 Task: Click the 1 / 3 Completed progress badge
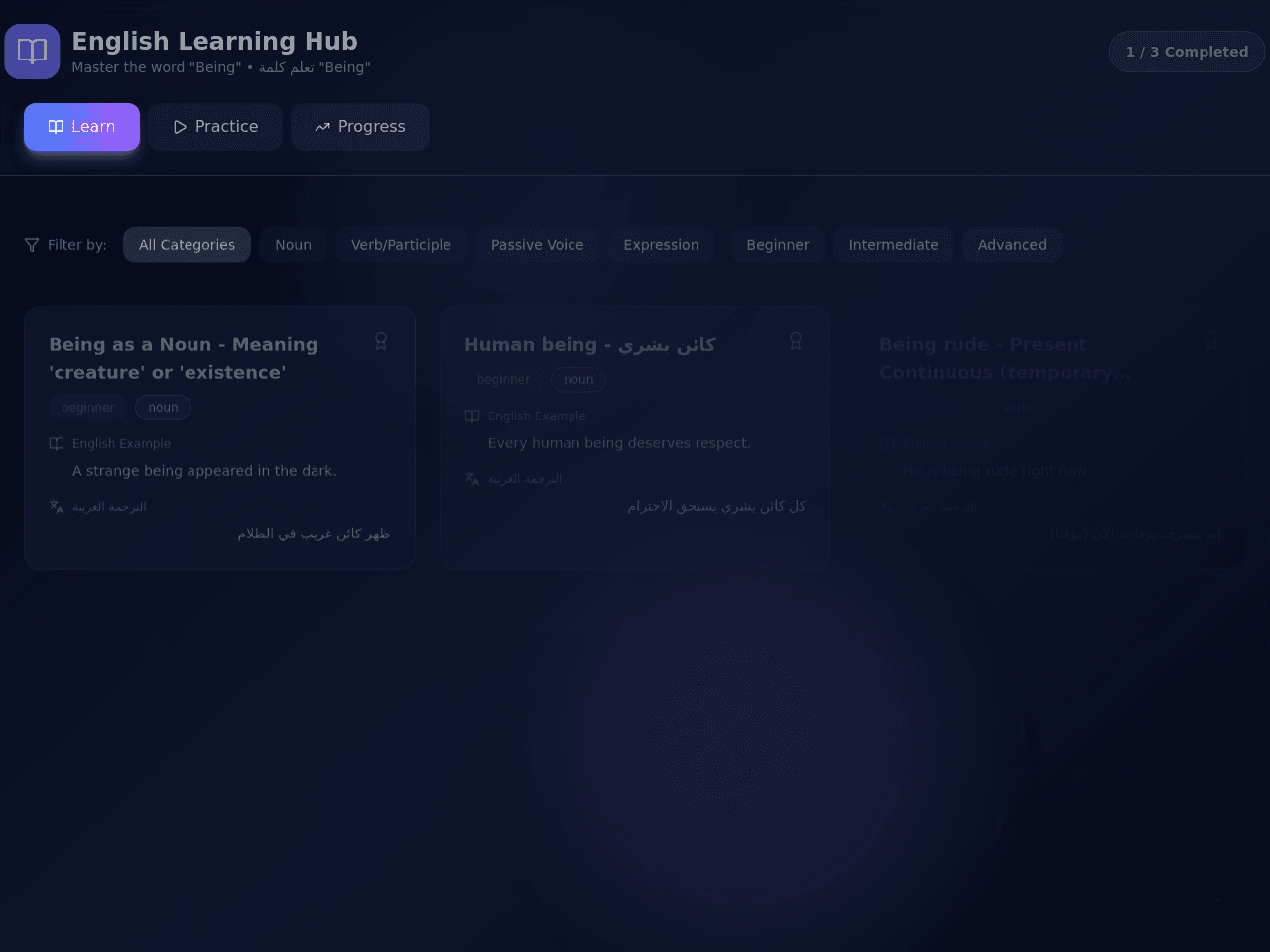click(1187, 52)
